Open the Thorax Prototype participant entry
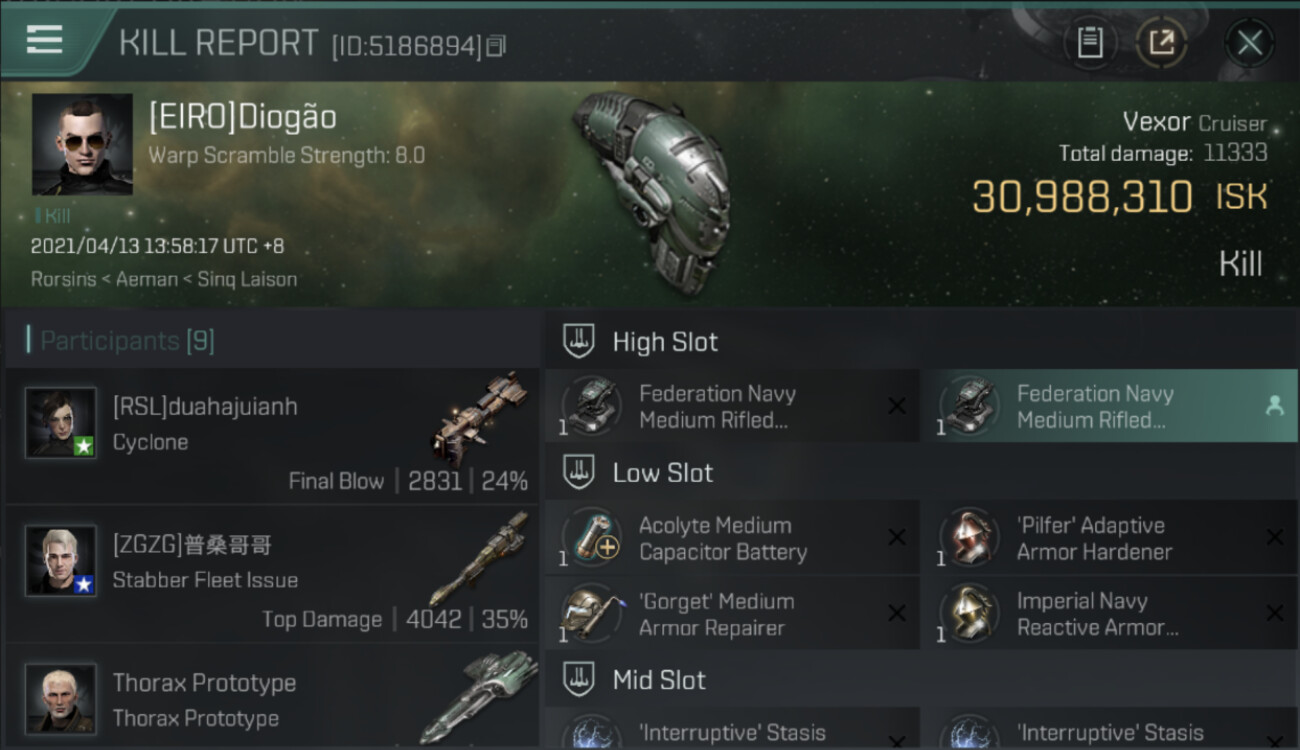1300x750 pixels. (272, 699)
